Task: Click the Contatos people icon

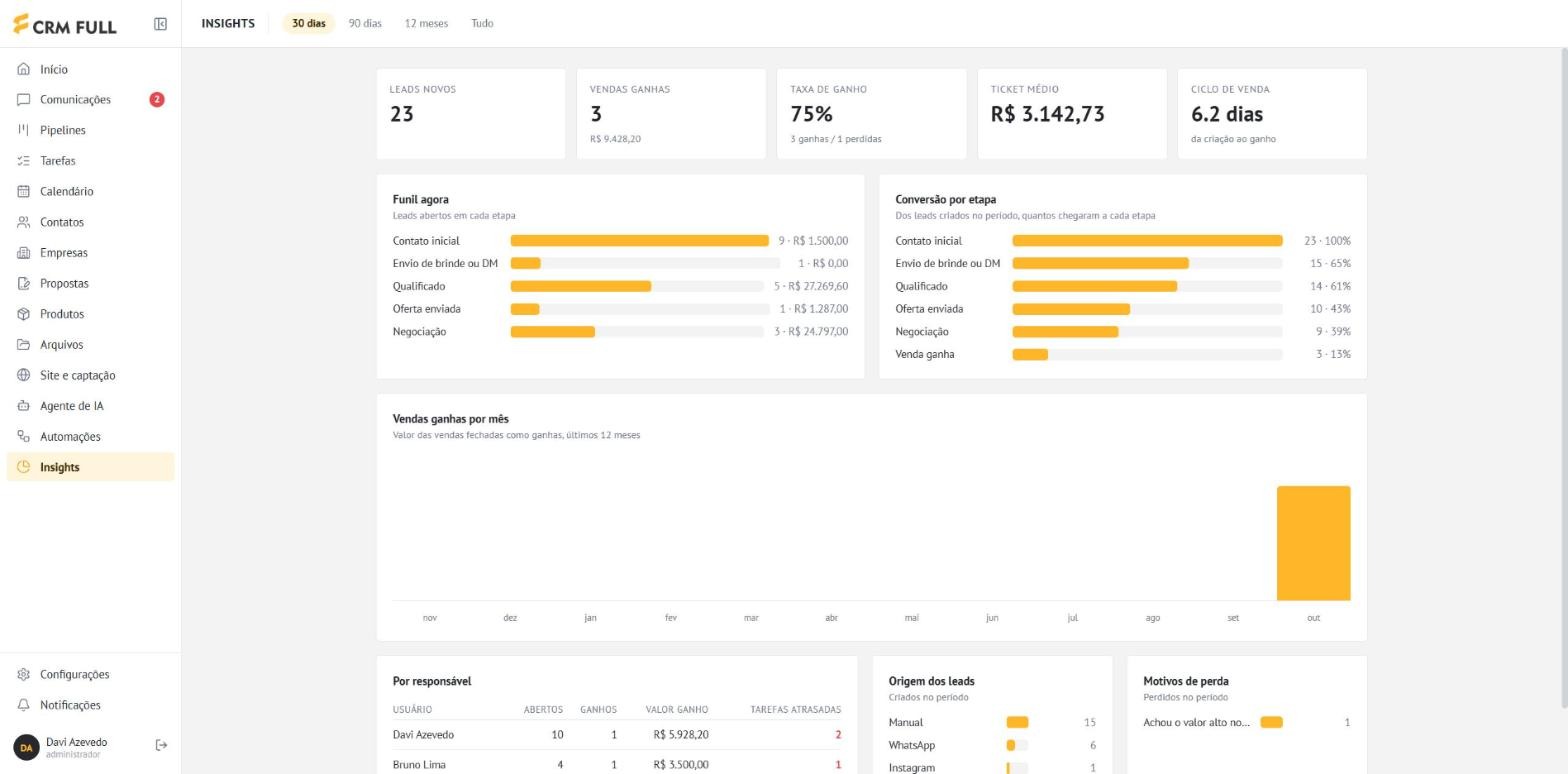Action: 24,222
